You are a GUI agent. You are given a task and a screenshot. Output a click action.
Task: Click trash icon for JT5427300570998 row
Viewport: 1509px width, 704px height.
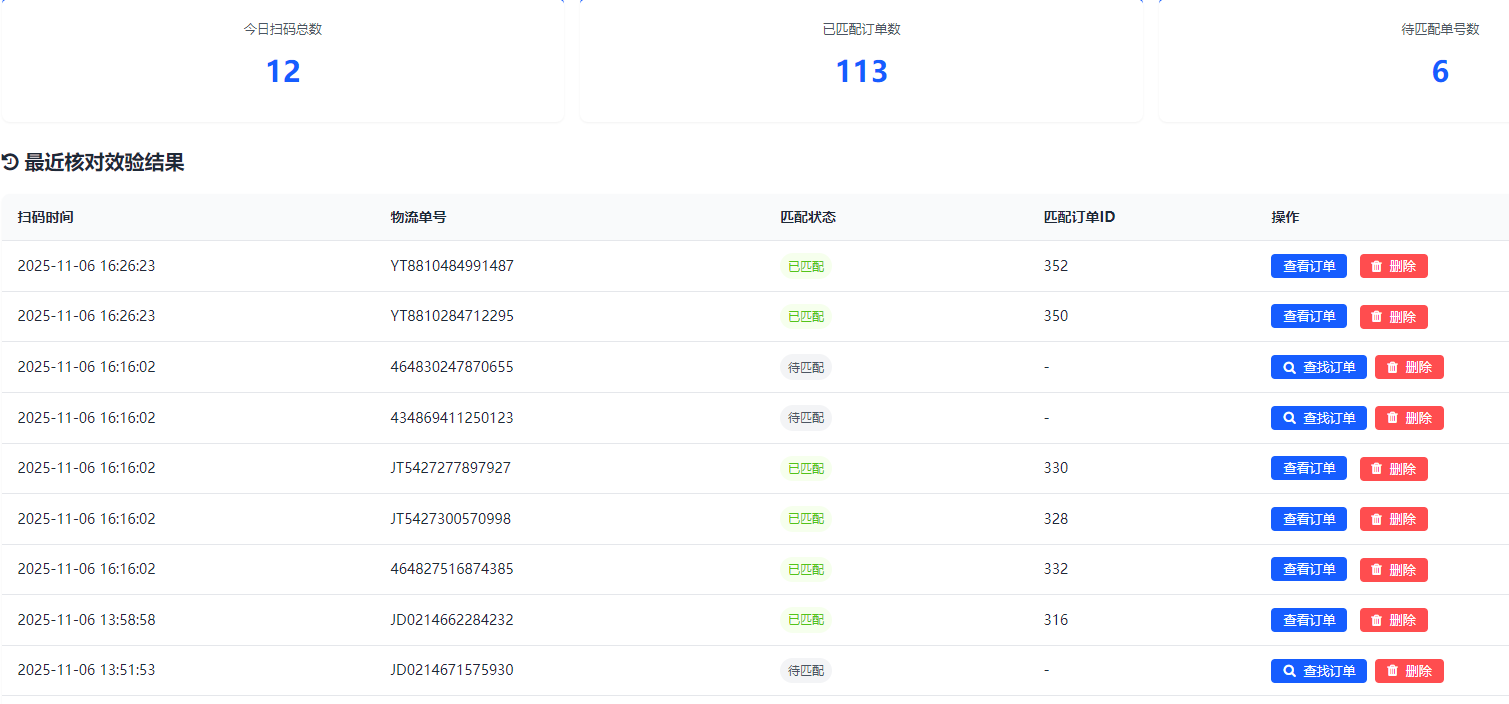coord(1377,519)
